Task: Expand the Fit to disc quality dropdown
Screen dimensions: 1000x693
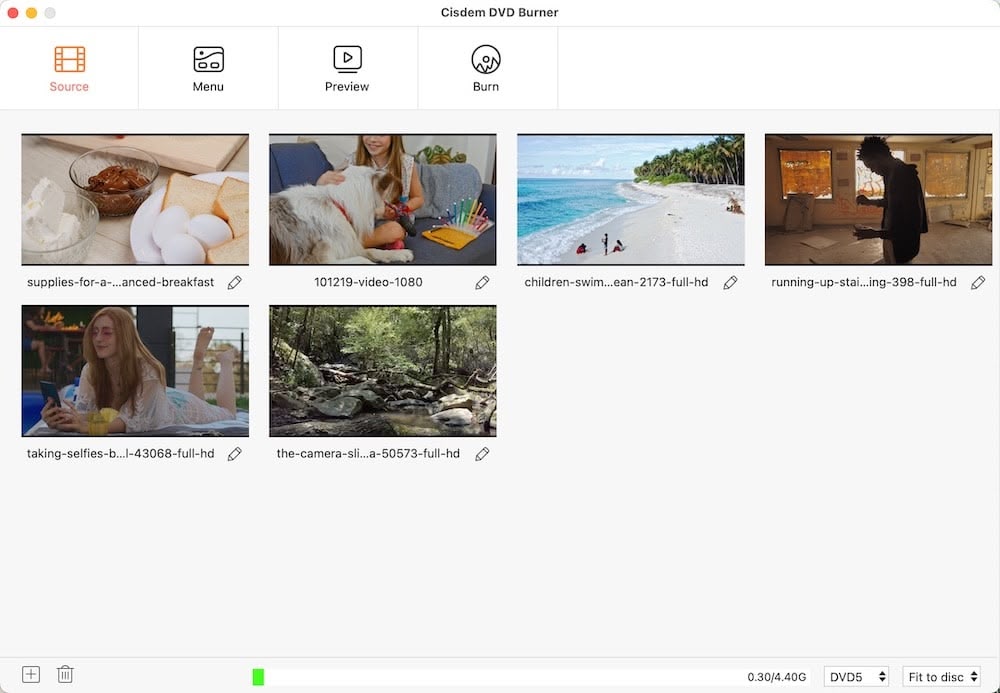Action: pos(941,677)
